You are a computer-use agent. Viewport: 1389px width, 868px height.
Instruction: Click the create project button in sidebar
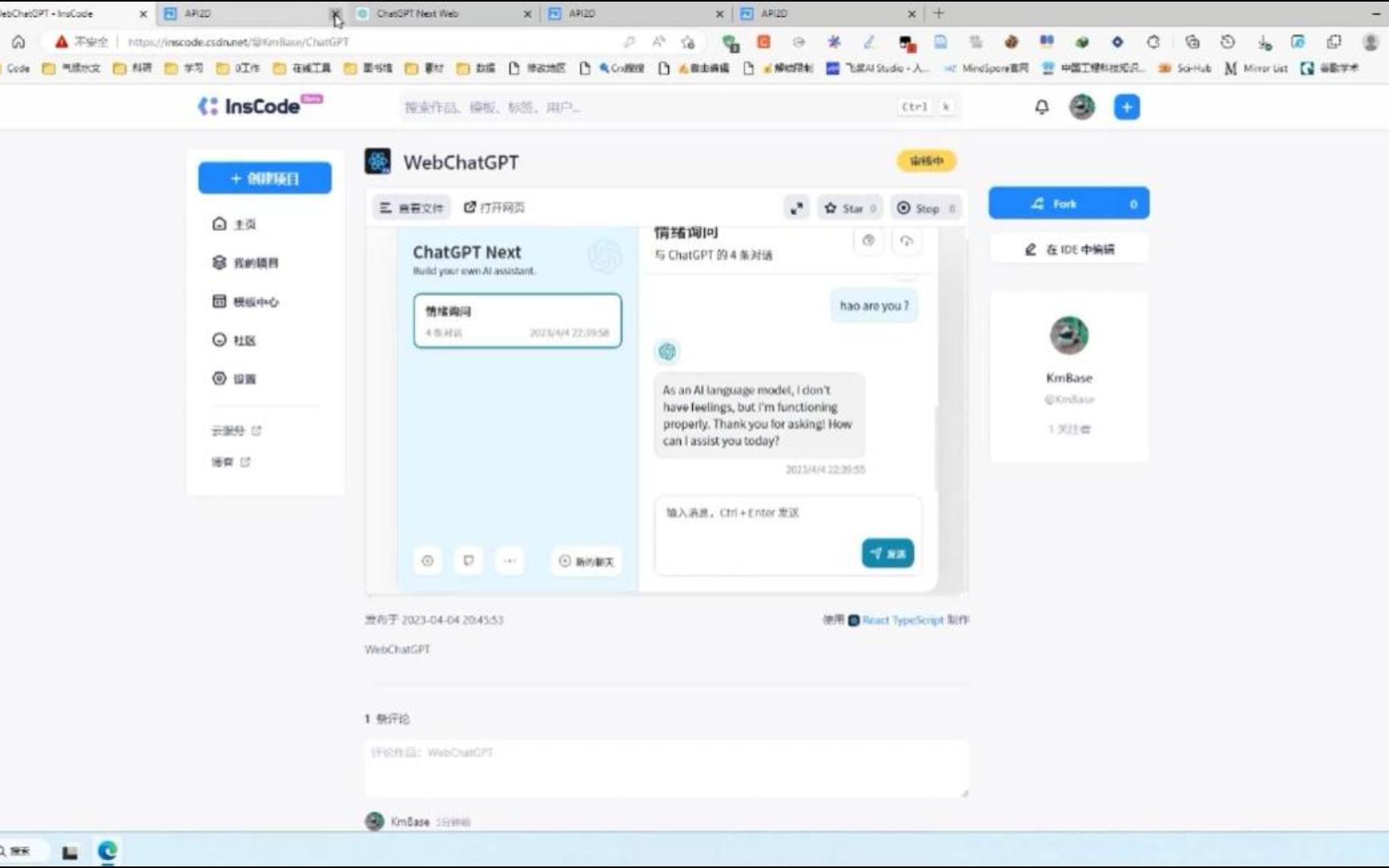click(264, 178)
